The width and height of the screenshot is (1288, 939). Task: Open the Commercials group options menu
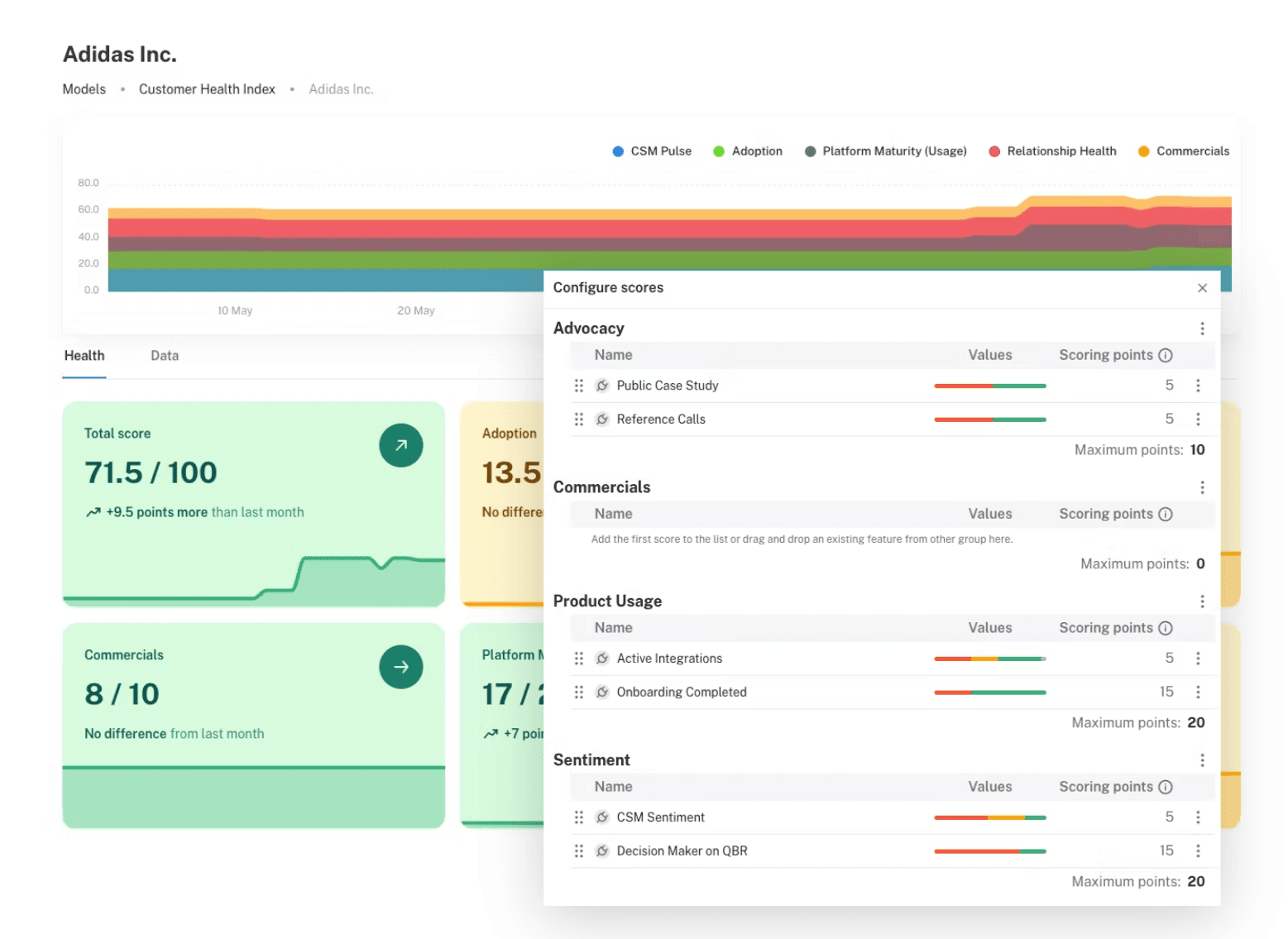pos(1202,487)
